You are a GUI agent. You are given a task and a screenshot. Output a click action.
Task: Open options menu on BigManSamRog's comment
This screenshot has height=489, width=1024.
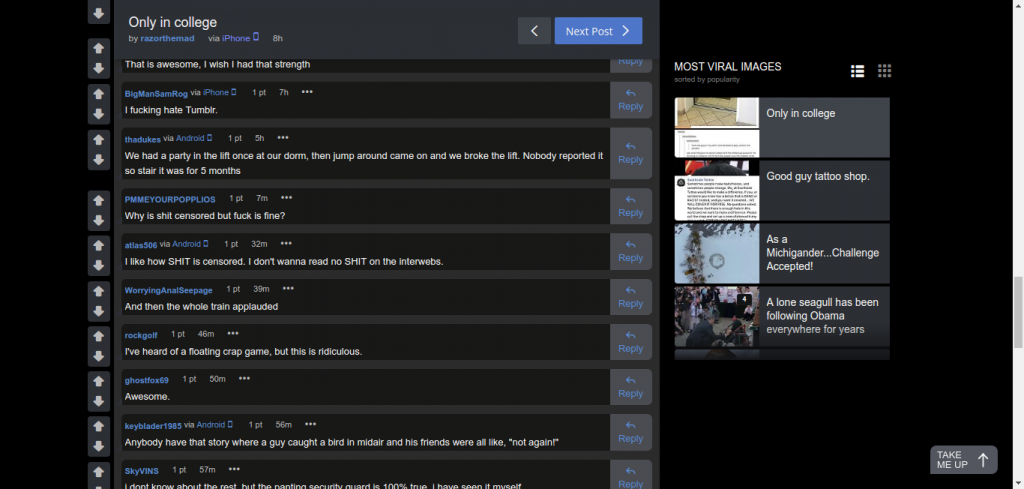307,92
